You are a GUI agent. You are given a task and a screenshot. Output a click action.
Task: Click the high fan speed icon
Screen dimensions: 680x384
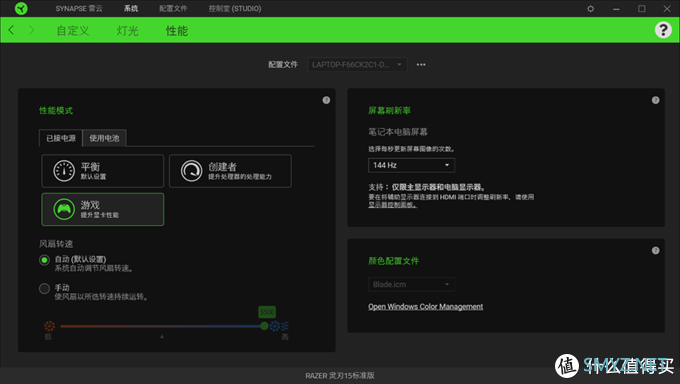(x=280, y=326)
